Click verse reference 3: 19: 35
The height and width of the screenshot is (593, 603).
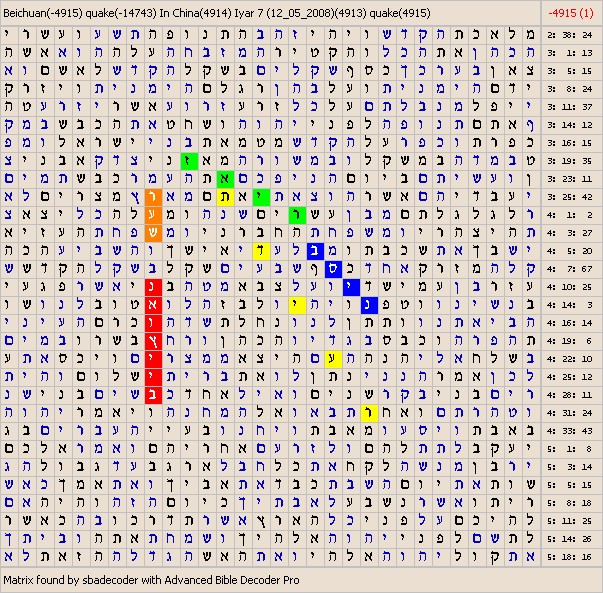[x=570, y=161]
